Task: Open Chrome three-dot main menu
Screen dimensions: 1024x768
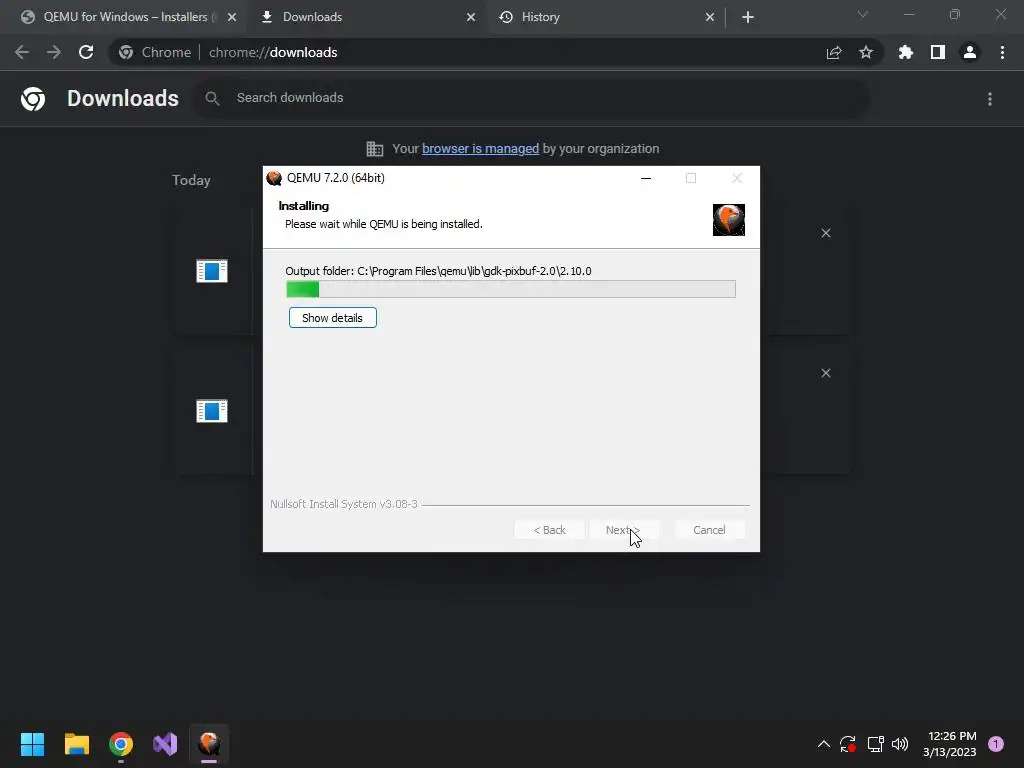Action: pyautogui.click(x=1002, y=52)
